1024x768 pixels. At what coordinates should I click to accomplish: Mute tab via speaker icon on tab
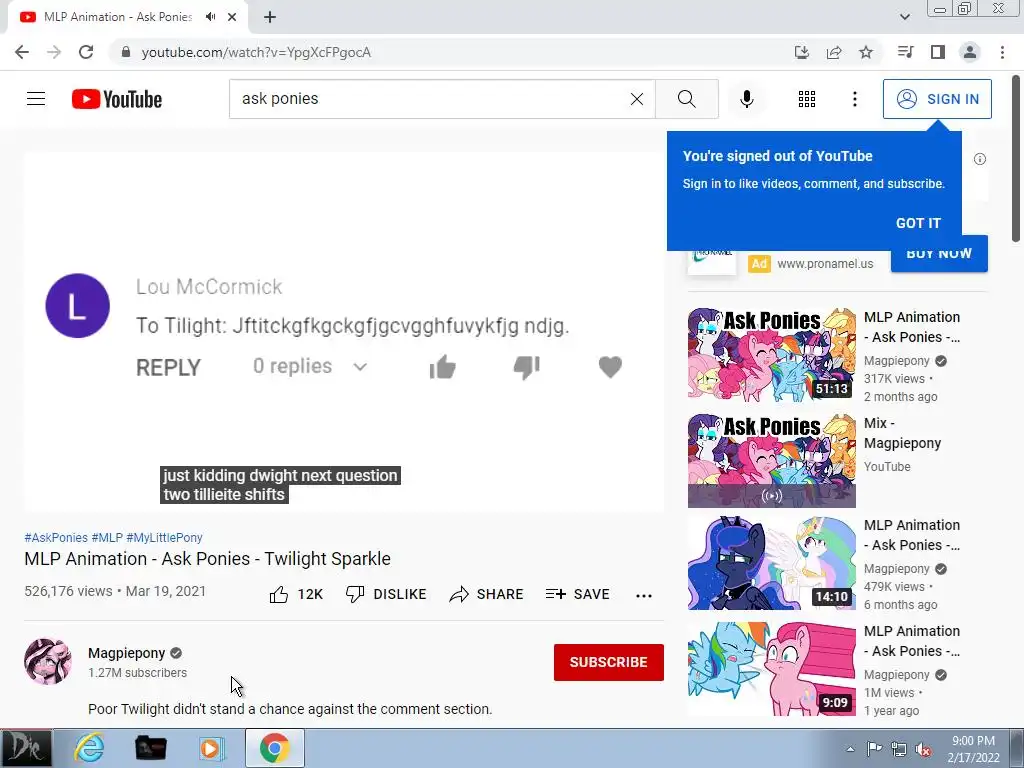click(210, 17)
